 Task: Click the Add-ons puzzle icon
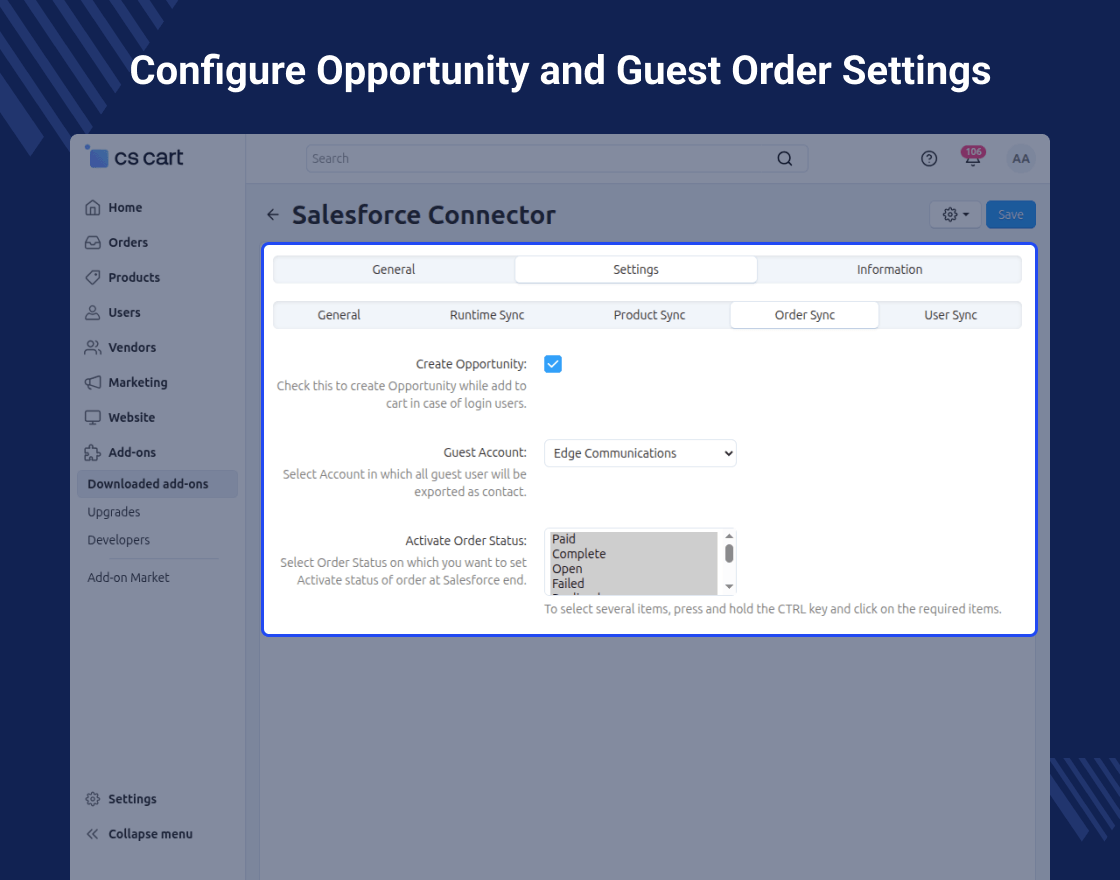coord(93,453)
